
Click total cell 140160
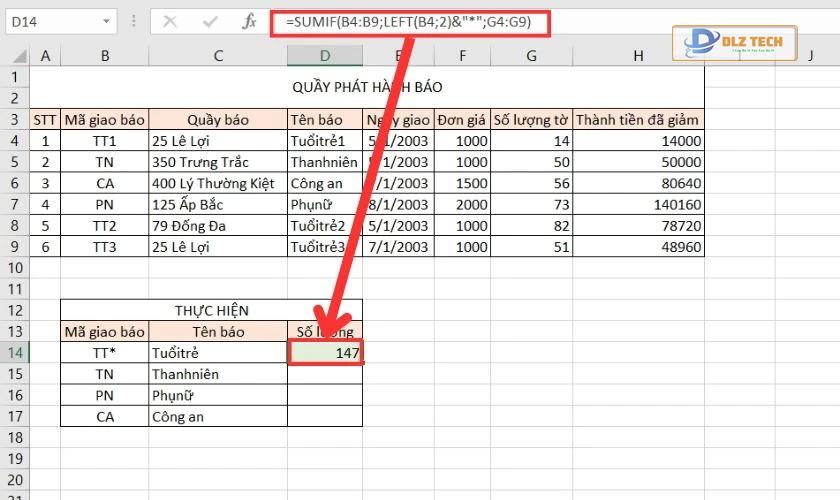pyautogui.click(x=638, y=205)
